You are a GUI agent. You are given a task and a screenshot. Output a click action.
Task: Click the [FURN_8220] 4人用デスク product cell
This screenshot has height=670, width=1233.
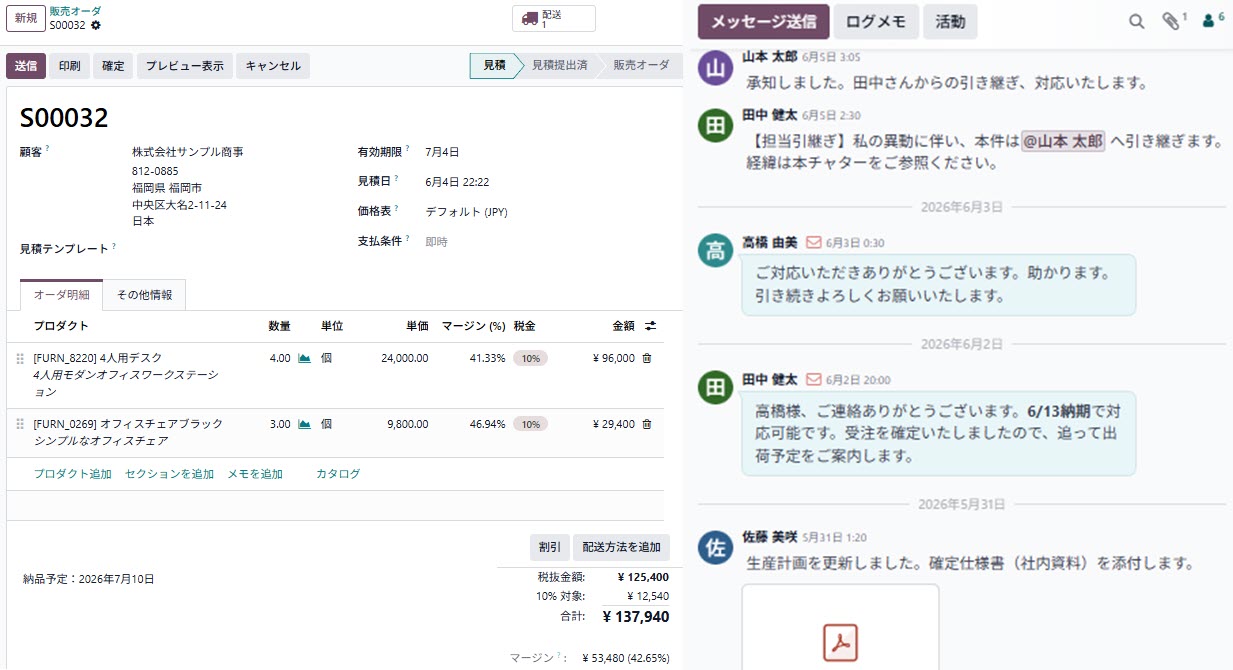(x=98, y=358)
